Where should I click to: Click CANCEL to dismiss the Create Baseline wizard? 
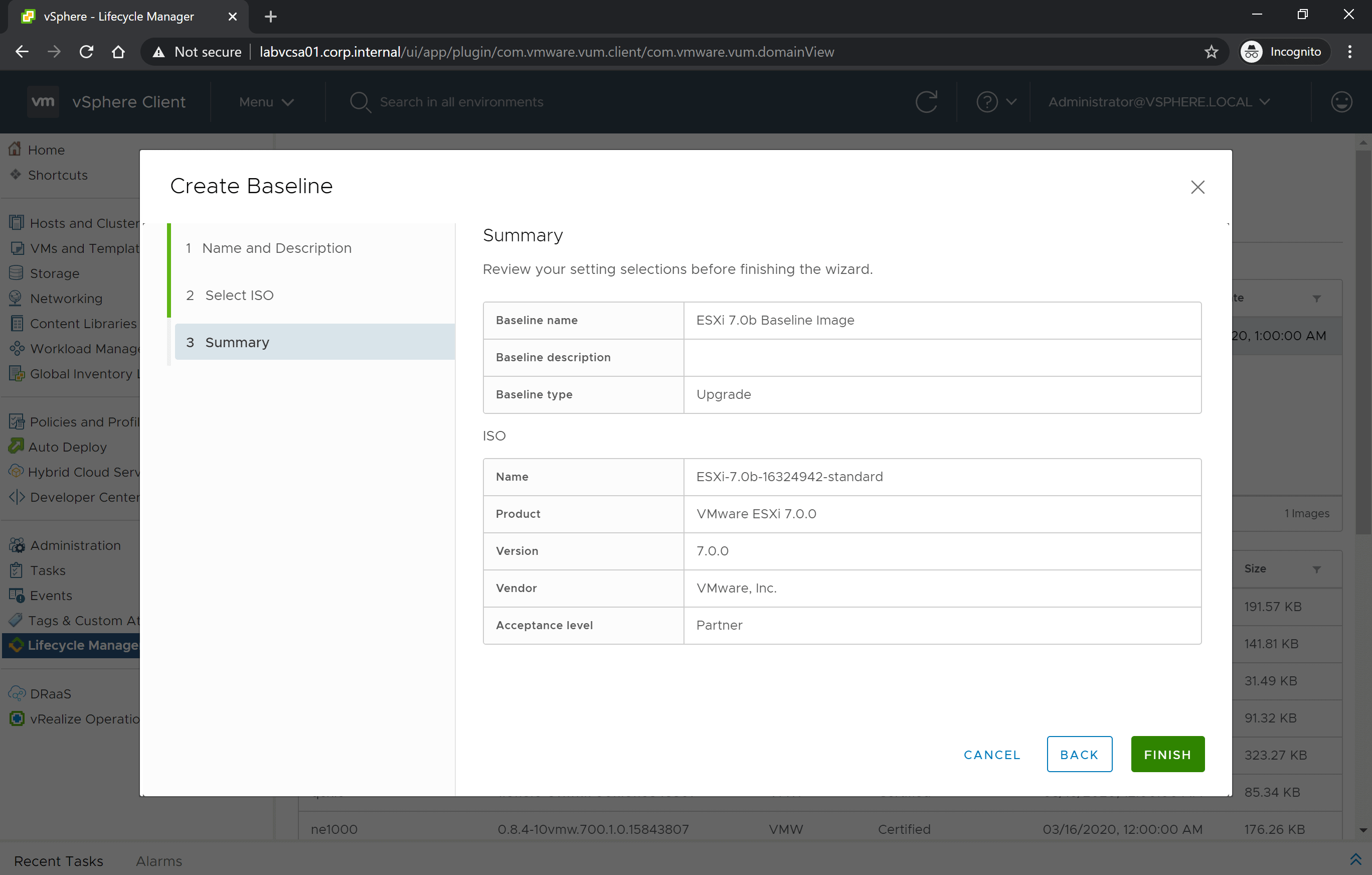point(991,754)
